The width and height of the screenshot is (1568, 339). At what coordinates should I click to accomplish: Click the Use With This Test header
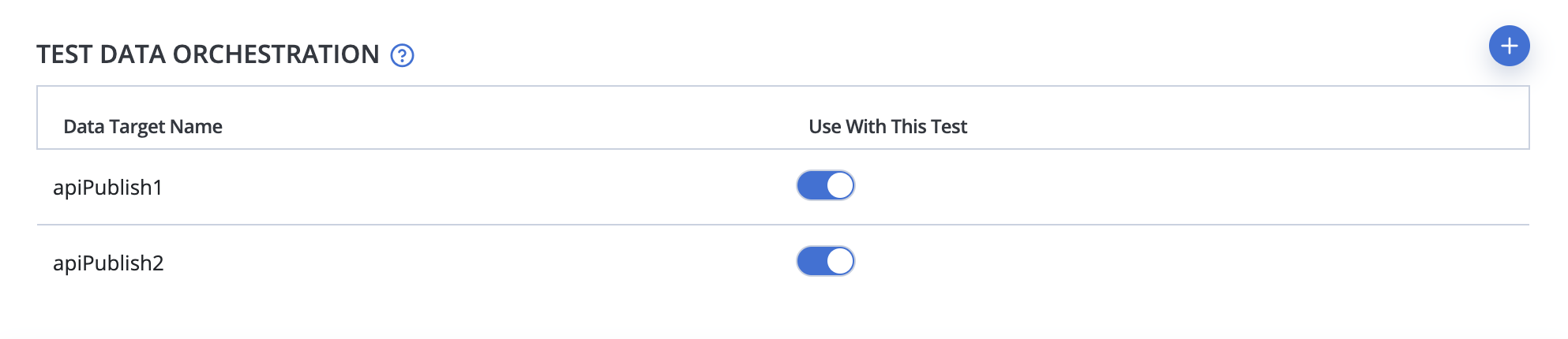point(887,126)
